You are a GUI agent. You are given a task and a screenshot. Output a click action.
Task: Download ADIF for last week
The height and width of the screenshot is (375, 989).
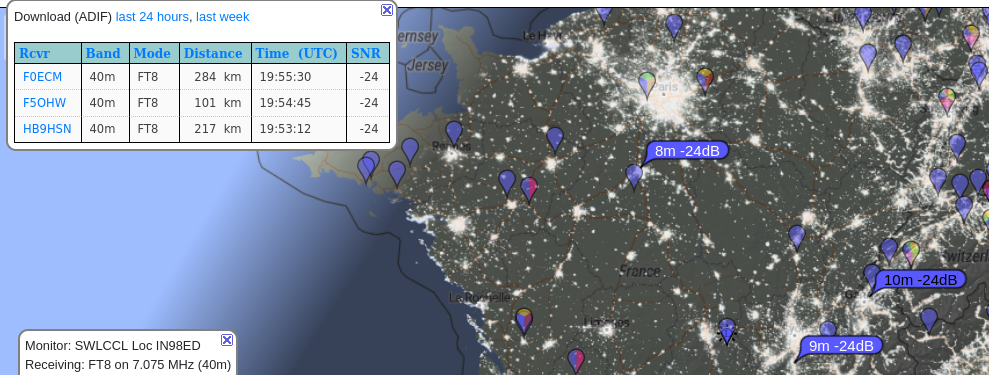(x=223, y=17)
